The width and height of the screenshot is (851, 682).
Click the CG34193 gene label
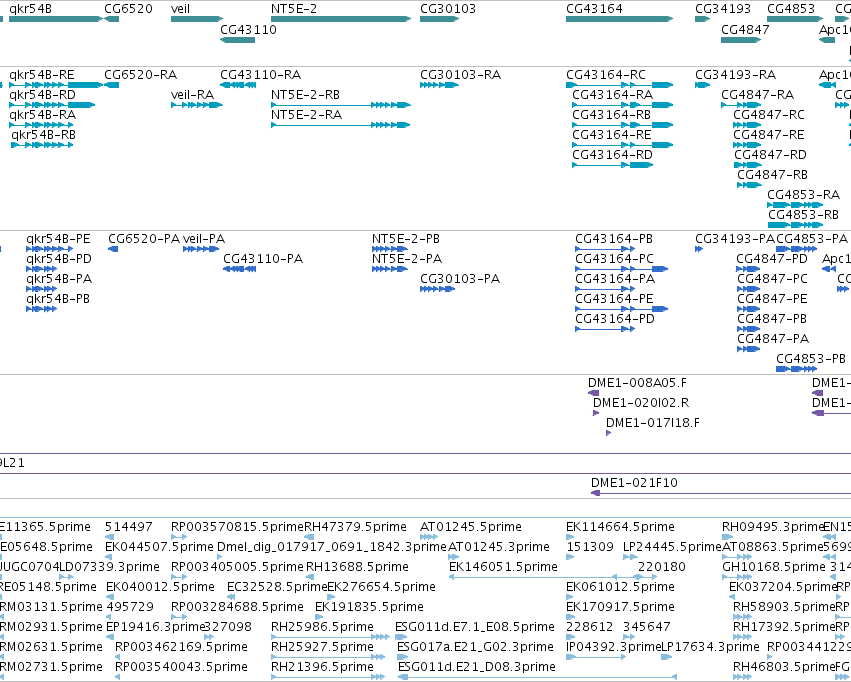(723, 9)
